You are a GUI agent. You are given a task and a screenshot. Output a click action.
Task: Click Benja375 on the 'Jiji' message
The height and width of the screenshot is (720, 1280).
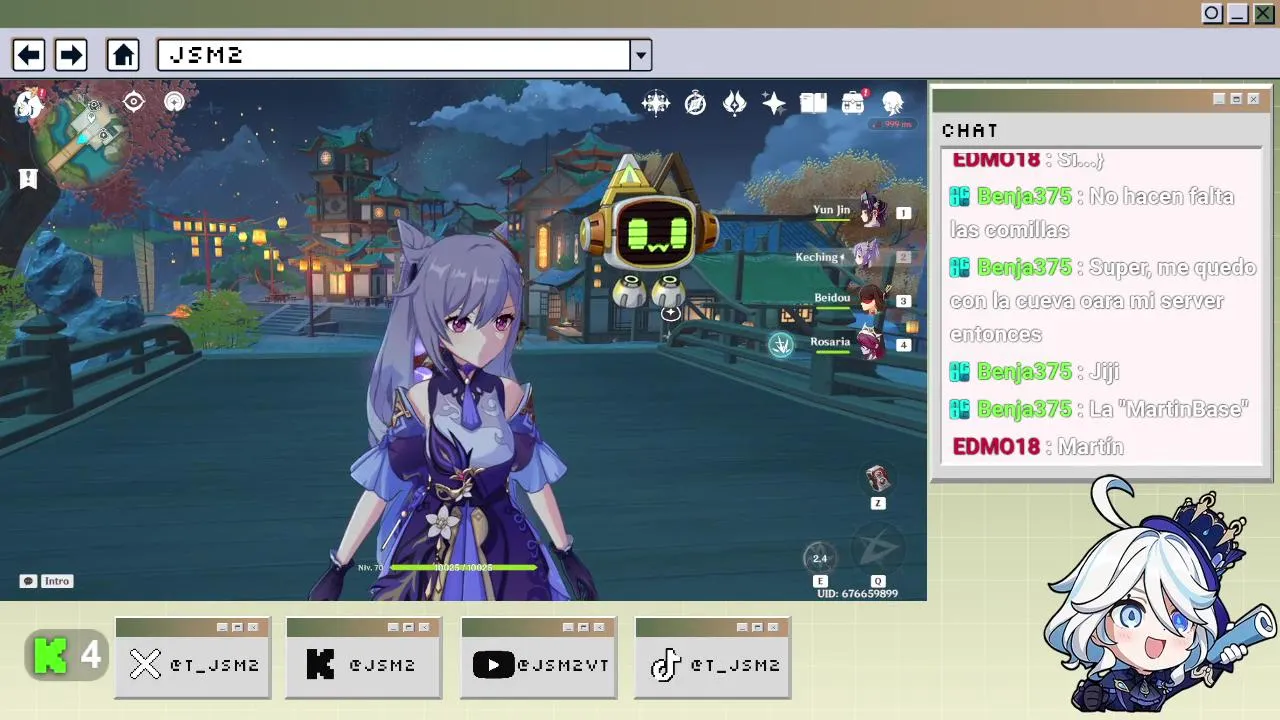pos(1024,372)
